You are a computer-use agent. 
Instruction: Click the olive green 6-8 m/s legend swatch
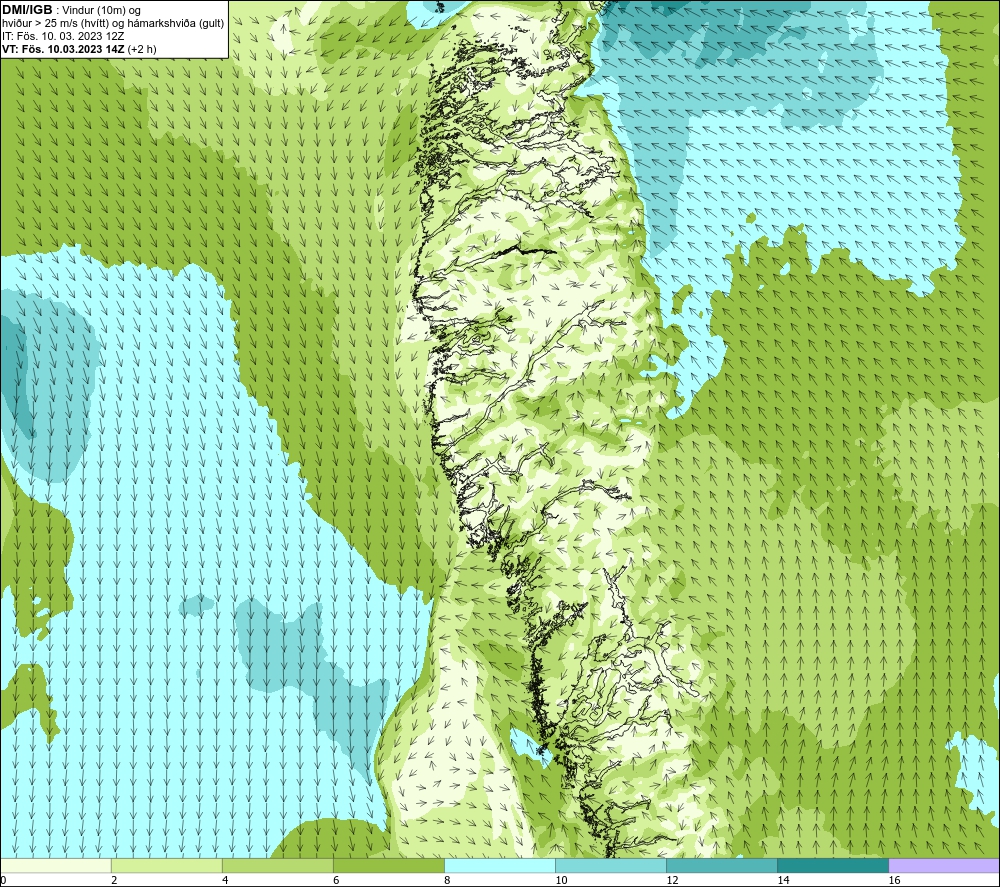click(x=388, y=866)
